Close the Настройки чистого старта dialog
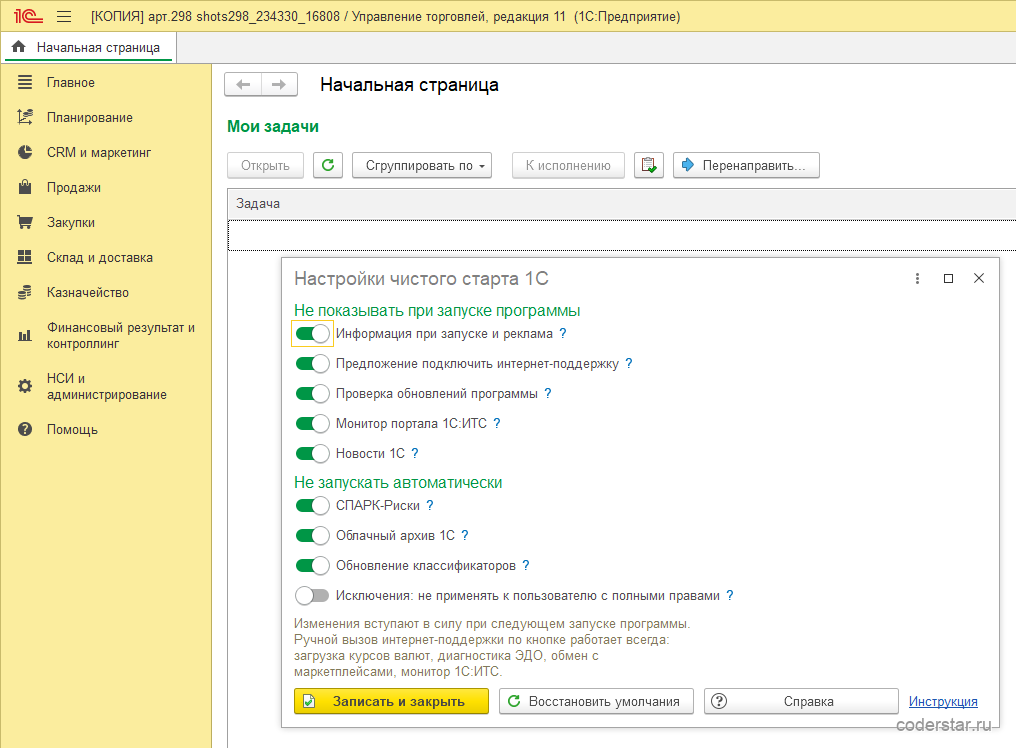1016x748 pixels. pyautogui.click(x=979, y=278)
